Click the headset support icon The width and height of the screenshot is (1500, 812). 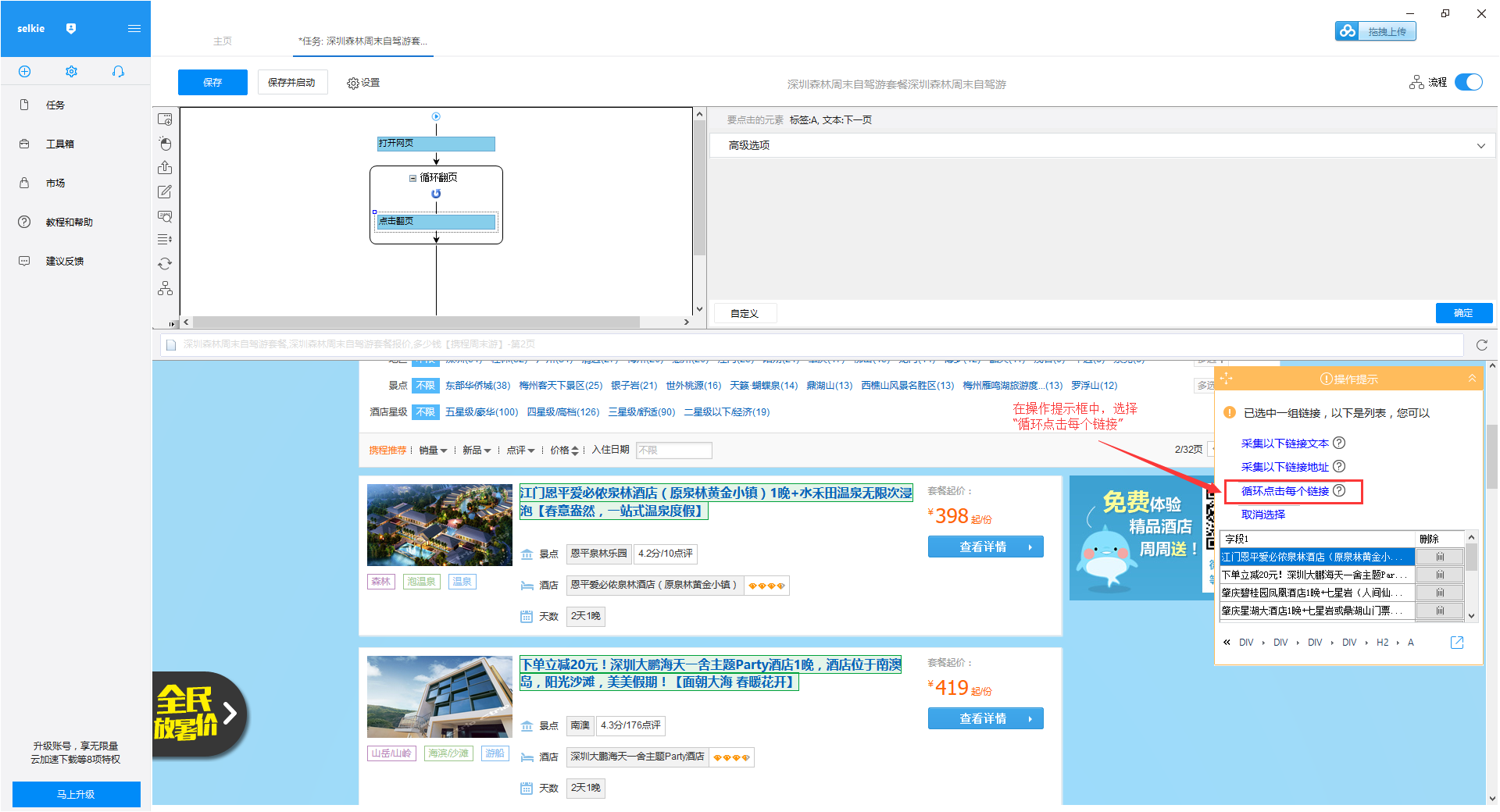[118, 71]
